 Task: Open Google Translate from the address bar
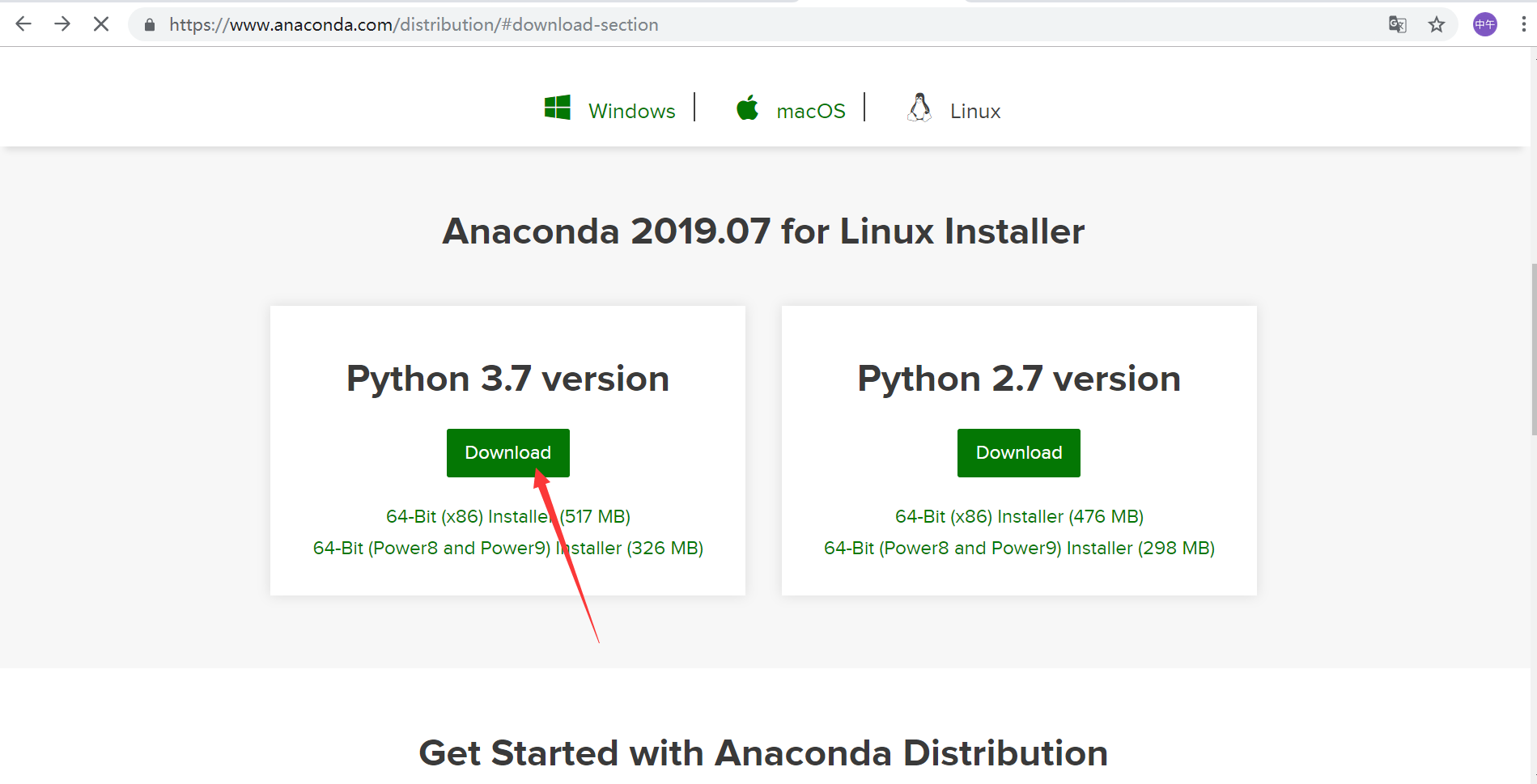(1397, 24)
